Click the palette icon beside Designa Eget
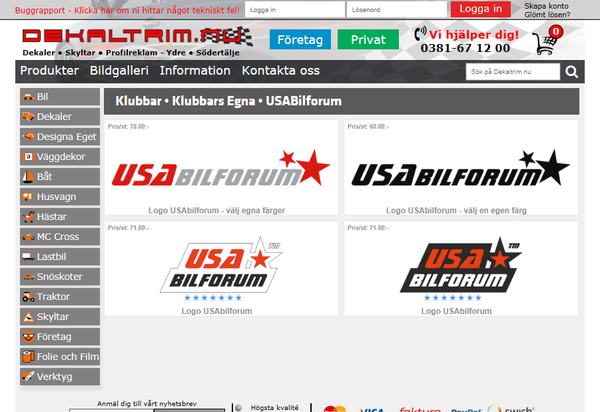Viewport: 600px width, 412px height. [x=28, y=137]
